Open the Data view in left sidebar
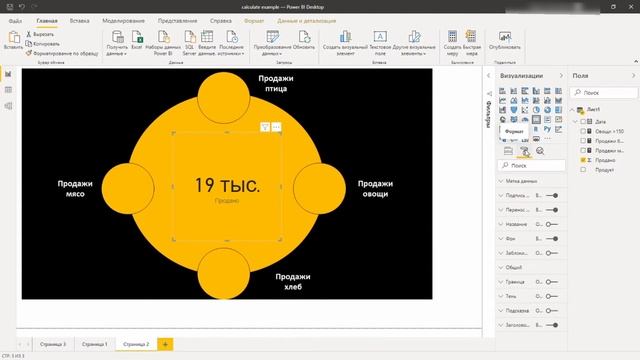Screen dimensions: 640x360 (8, 90)
